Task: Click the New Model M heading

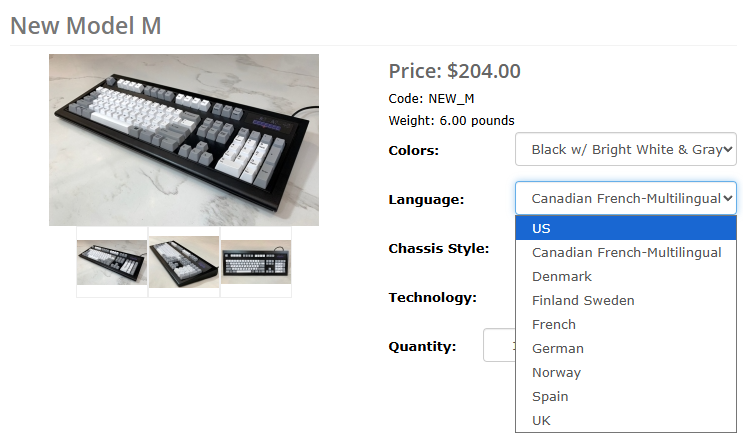Action: click(86, 26)
